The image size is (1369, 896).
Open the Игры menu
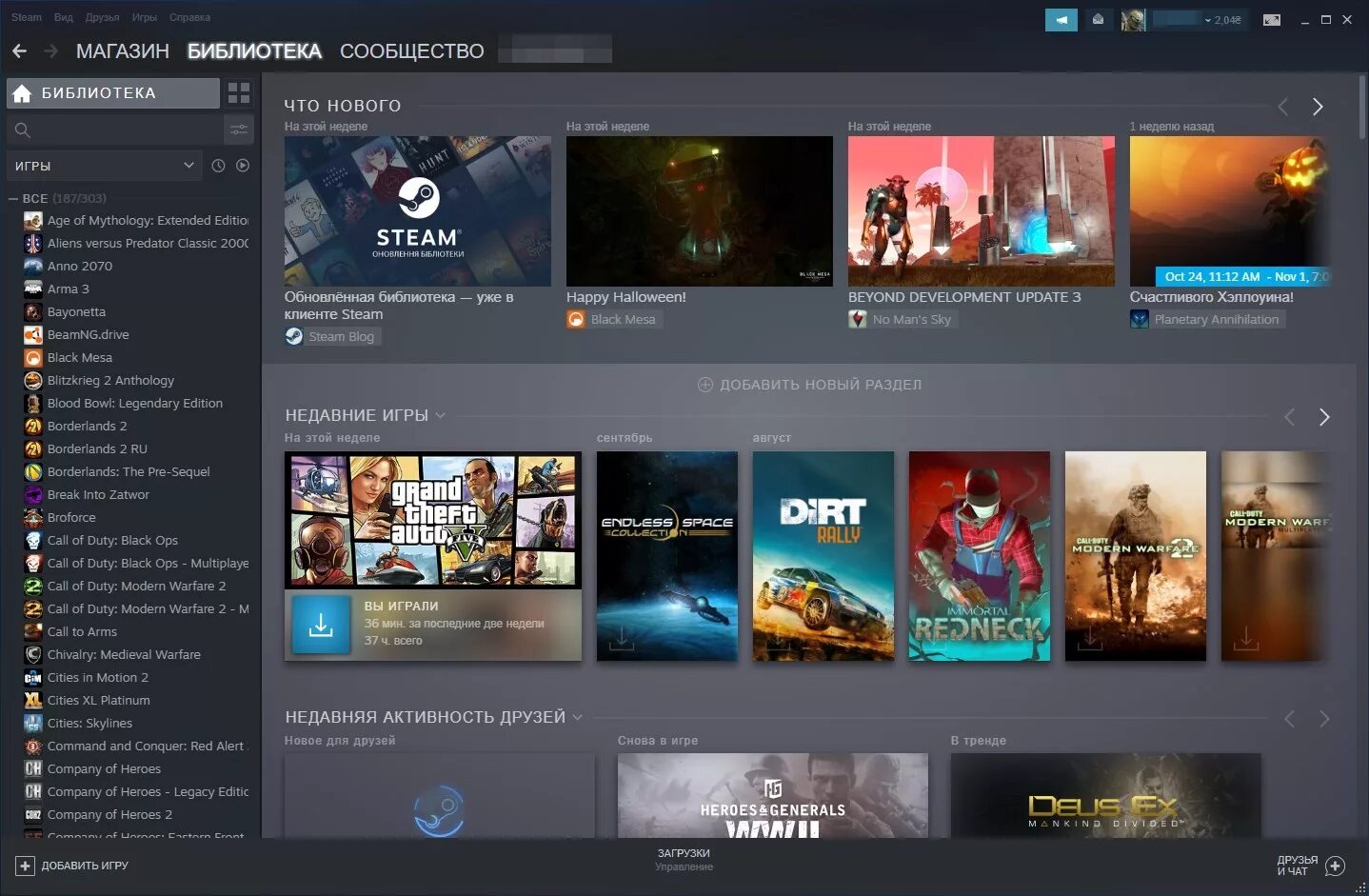tap(145, 17)
